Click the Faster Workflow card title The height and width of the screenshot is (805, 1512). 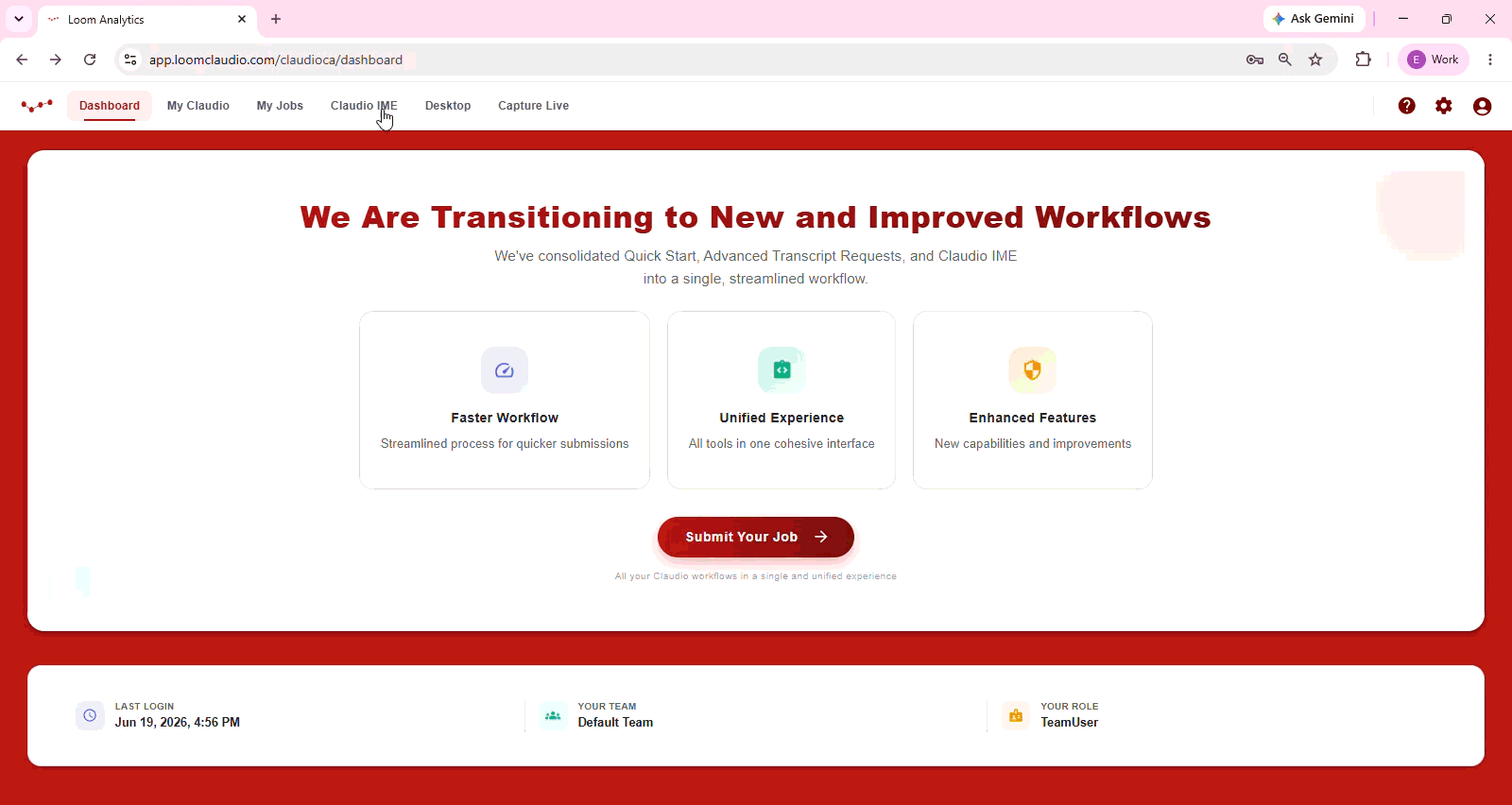pos(505,418)
